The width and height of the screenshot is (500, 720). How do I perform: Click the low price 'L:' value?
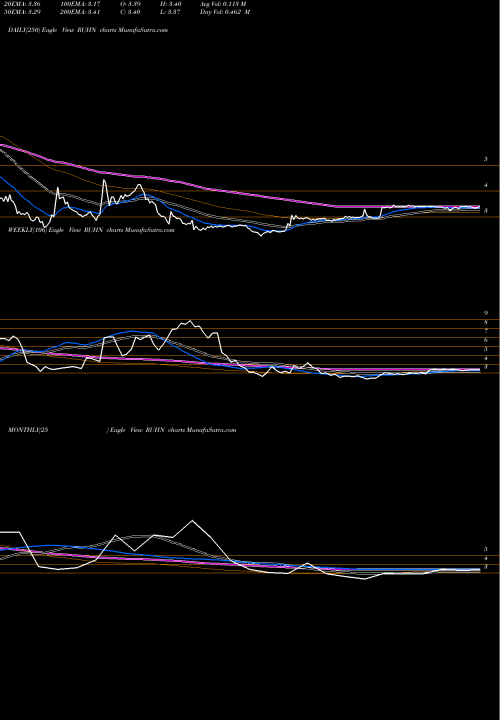(170, 12)
